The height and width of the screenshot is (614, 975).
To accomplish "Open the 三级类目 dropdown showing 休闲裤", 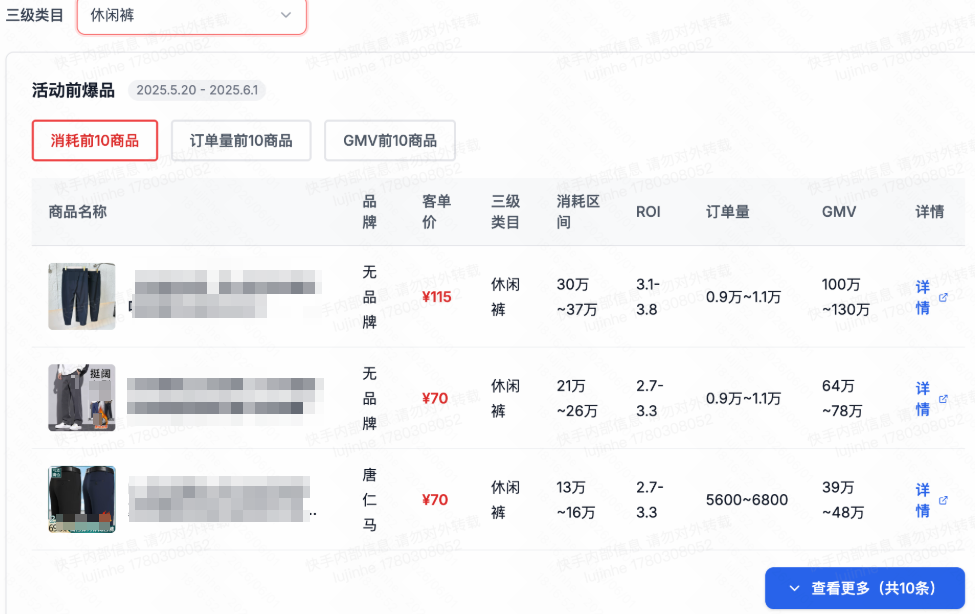I will tap(192, 15).
